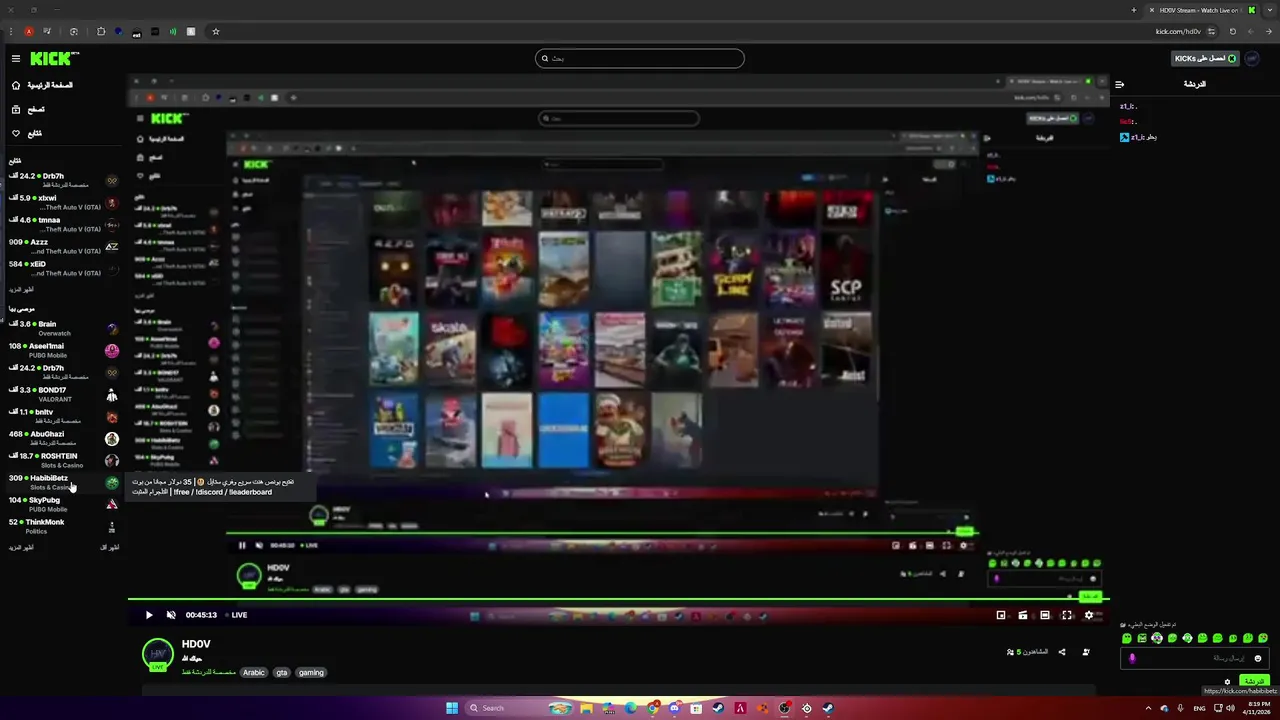
Task: Open the Home page sidebar icon
Action: click(16, 85)
